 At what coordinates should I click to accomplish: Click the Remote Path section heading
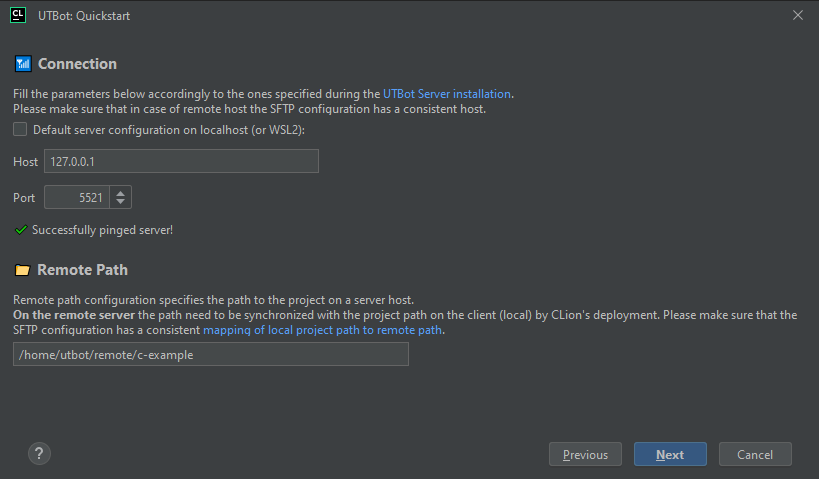pos(82,270)
